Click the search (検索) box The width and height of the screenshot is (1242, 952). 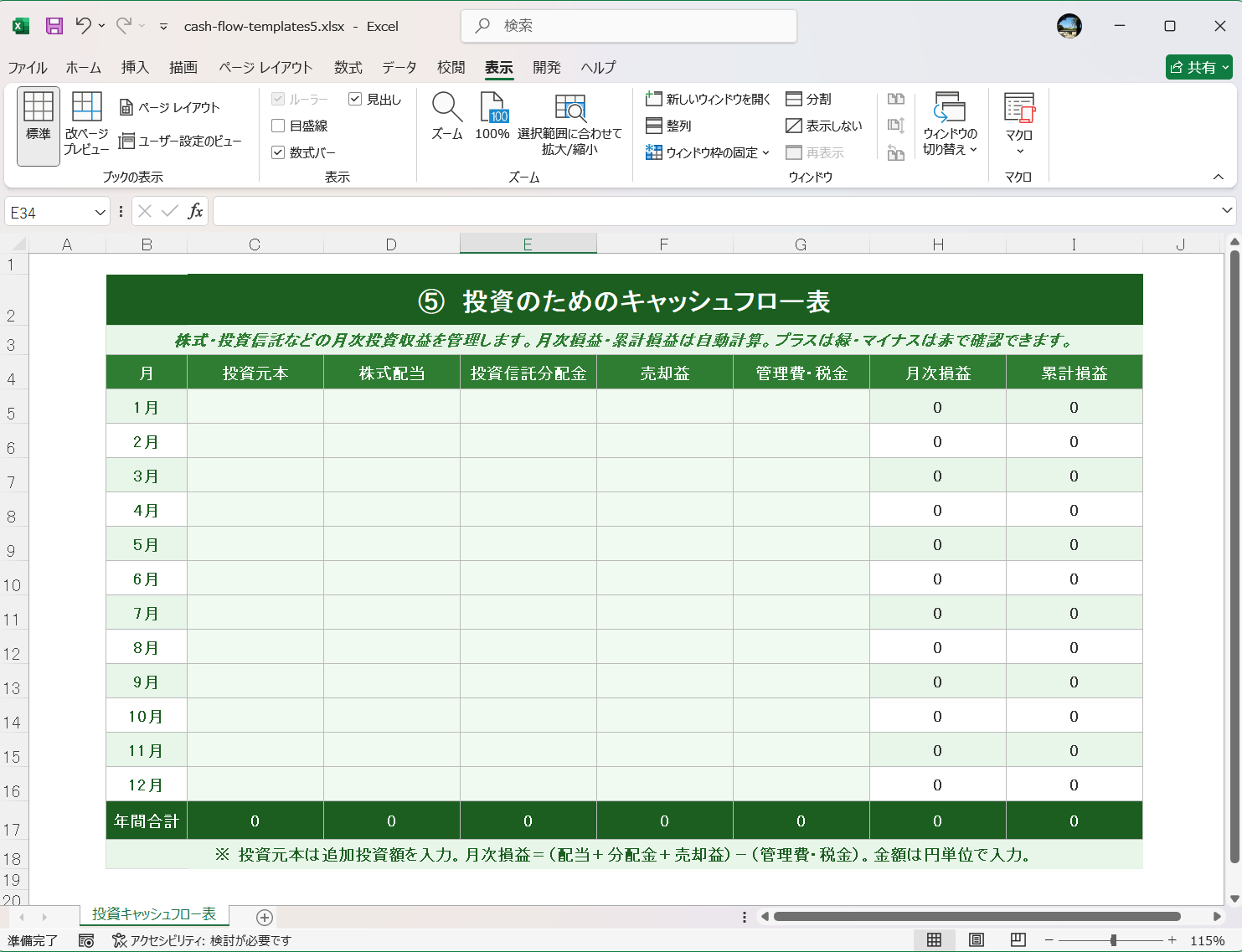pos(629,26)
